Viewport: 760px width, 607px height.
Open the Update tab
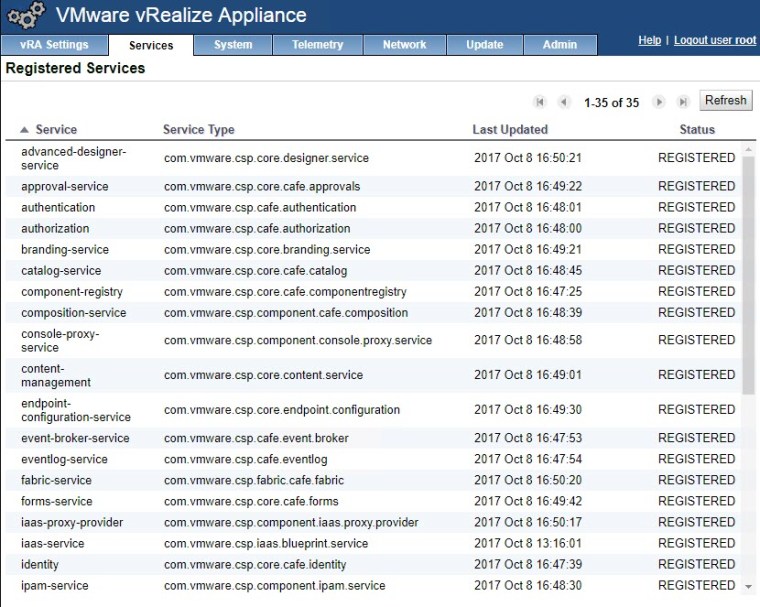pyautogui.click(x=484, y=45)
